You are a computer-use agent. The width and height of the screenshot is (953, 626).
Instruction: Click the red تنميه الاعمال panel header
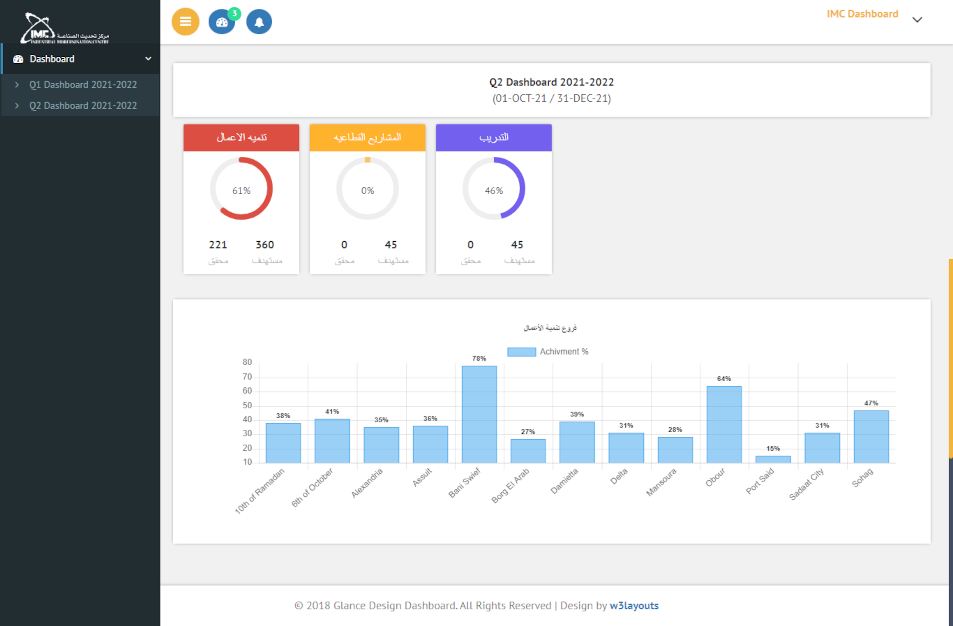[x=240, y=137]
